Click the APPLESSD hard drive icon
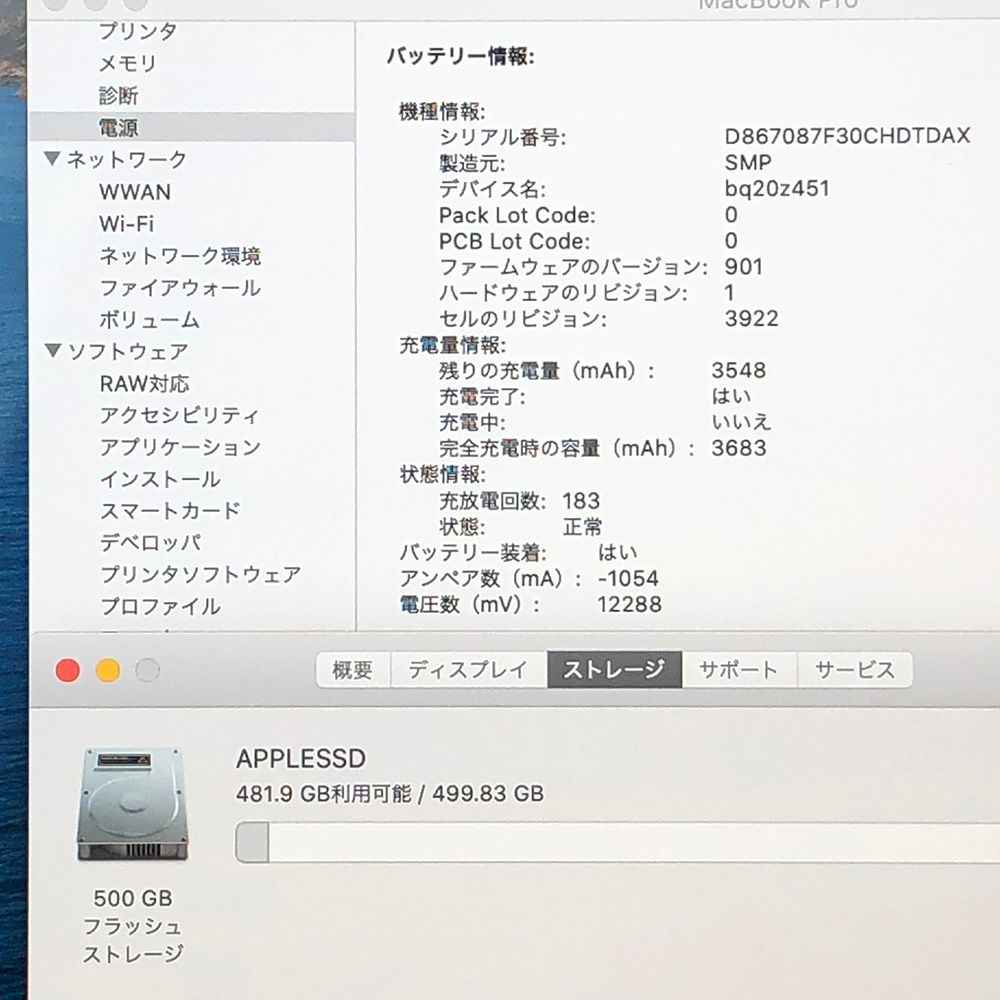Image resolution: width=1000 pixels, height=1000 pixels. click(133, 804)
